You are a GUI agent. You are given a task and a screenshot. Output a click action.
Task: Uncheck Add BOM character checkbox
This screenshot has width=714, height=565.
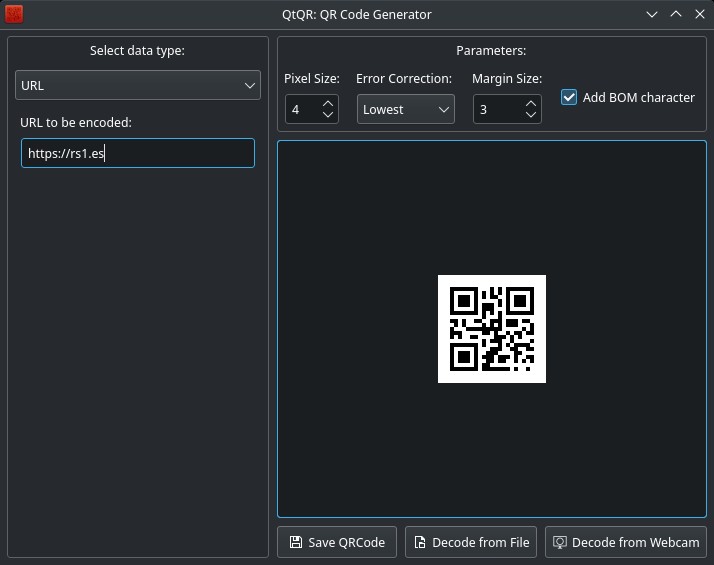click(569, 97)
